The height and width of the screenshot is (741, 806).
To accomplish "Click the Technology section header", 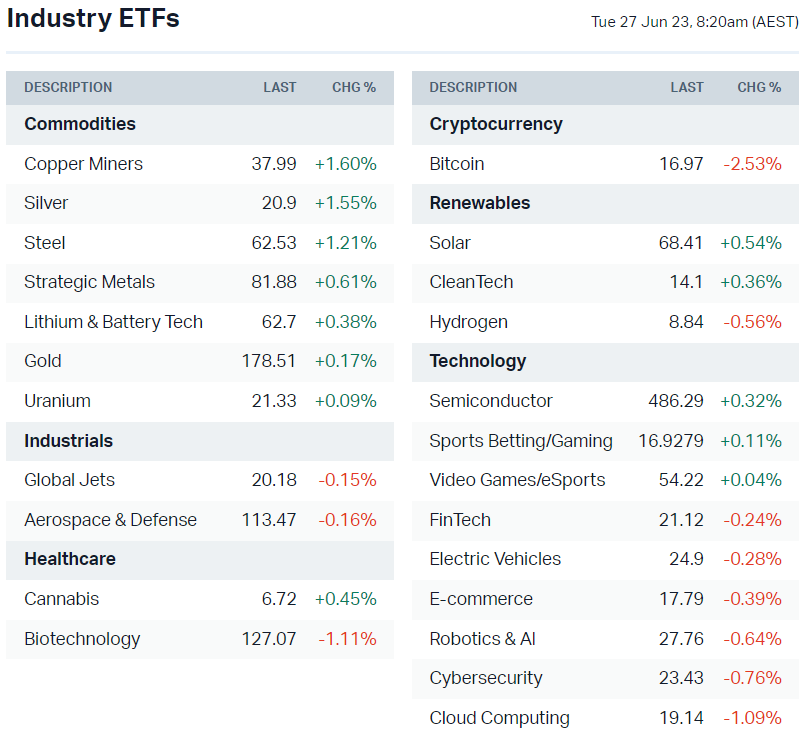I will (477, 361).
